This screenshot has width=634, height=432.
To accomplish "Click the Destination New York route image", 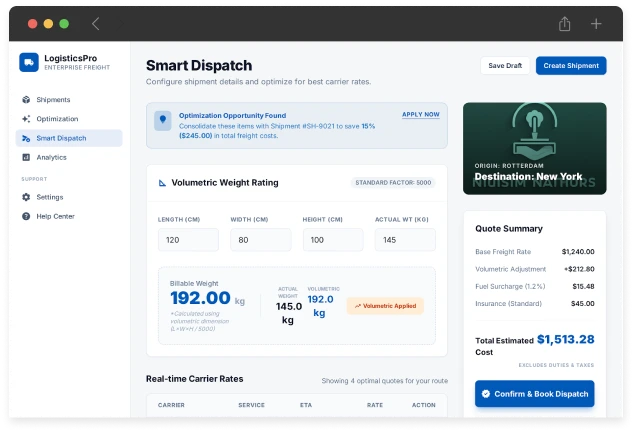I will click(534, 148).
